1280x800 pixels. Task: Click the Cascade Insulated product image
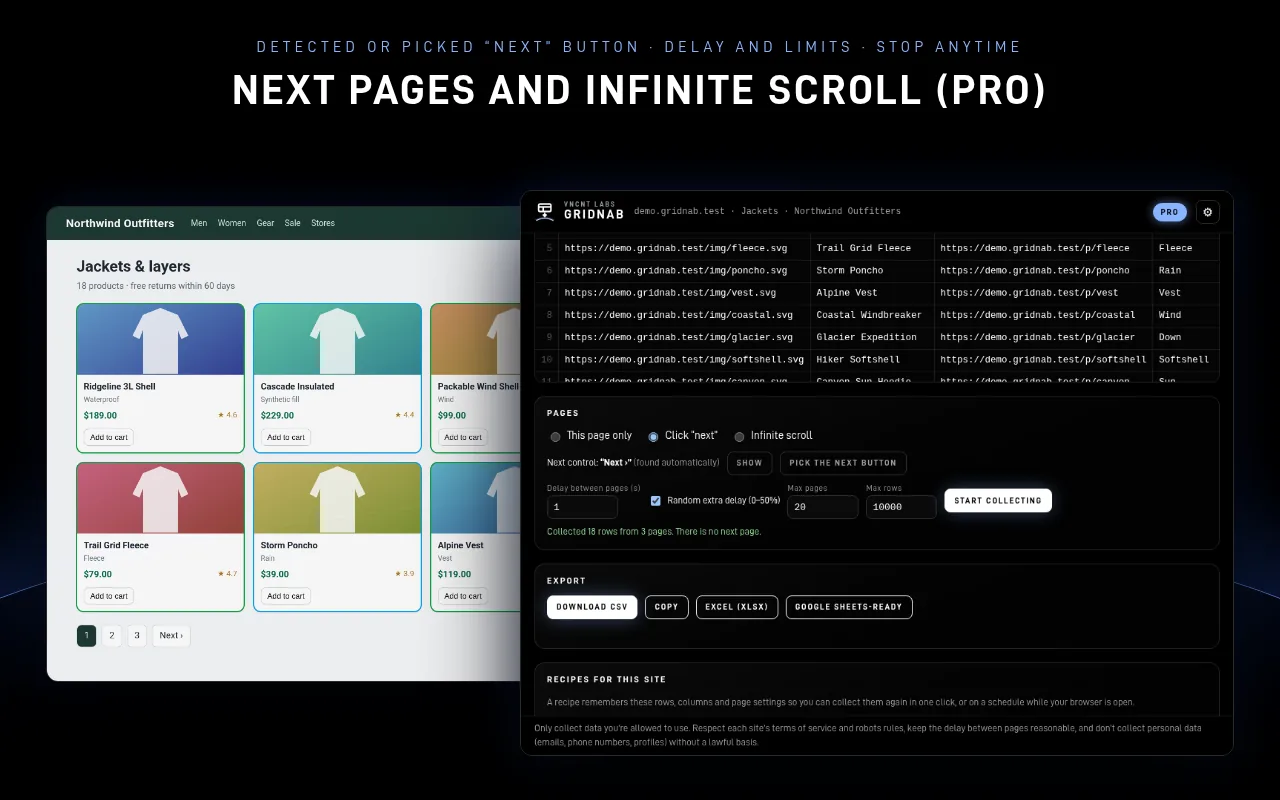coord(337,339)
